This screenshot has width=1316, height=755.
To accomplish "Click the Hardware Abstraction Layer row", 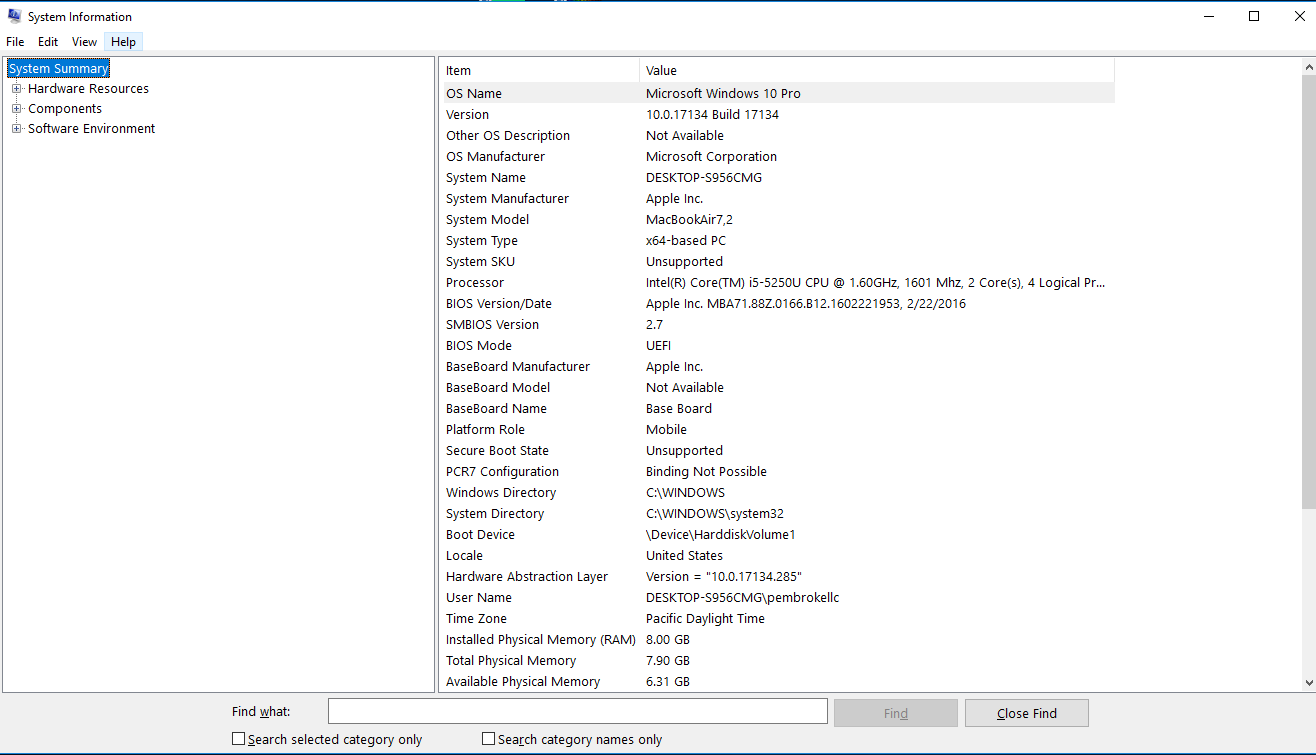I will [x=777, y=576].
